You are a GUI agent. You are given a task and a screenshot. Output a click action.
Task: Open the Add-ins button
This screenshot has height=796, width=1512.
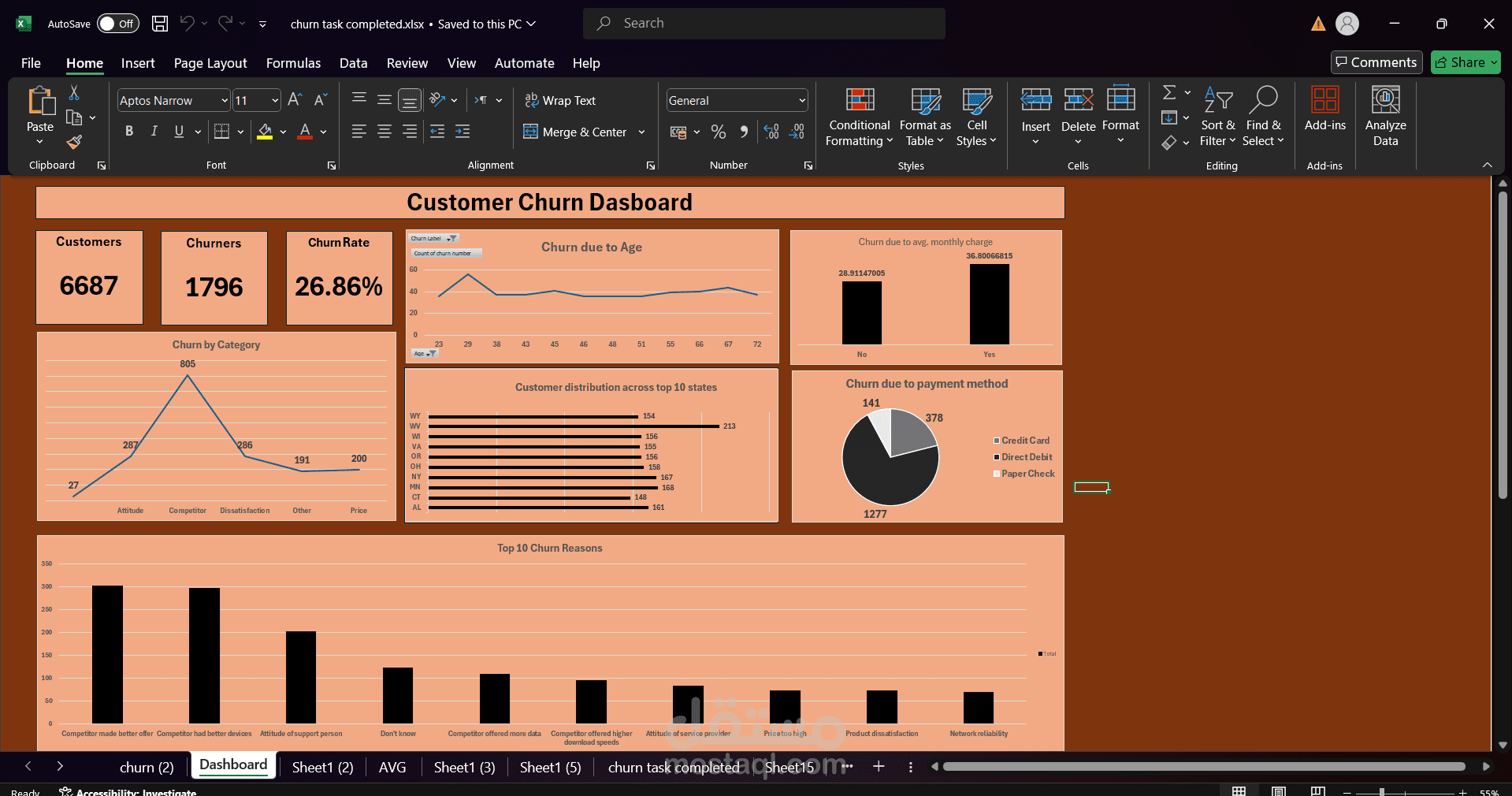[1325, 109]
